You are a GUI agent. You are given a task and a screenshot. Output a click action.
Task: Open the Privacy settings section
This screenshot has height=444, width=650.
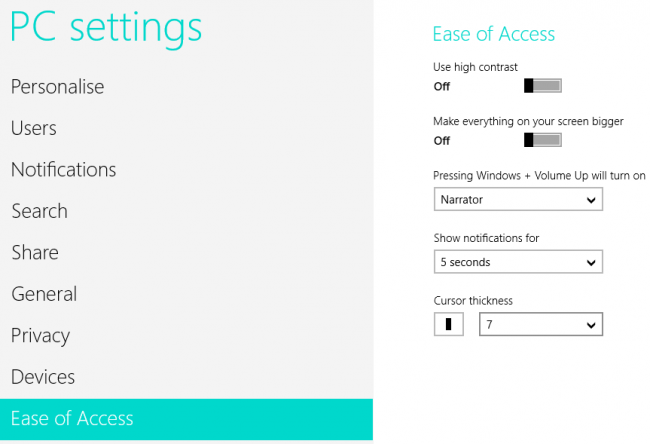(x=41, y=336)
